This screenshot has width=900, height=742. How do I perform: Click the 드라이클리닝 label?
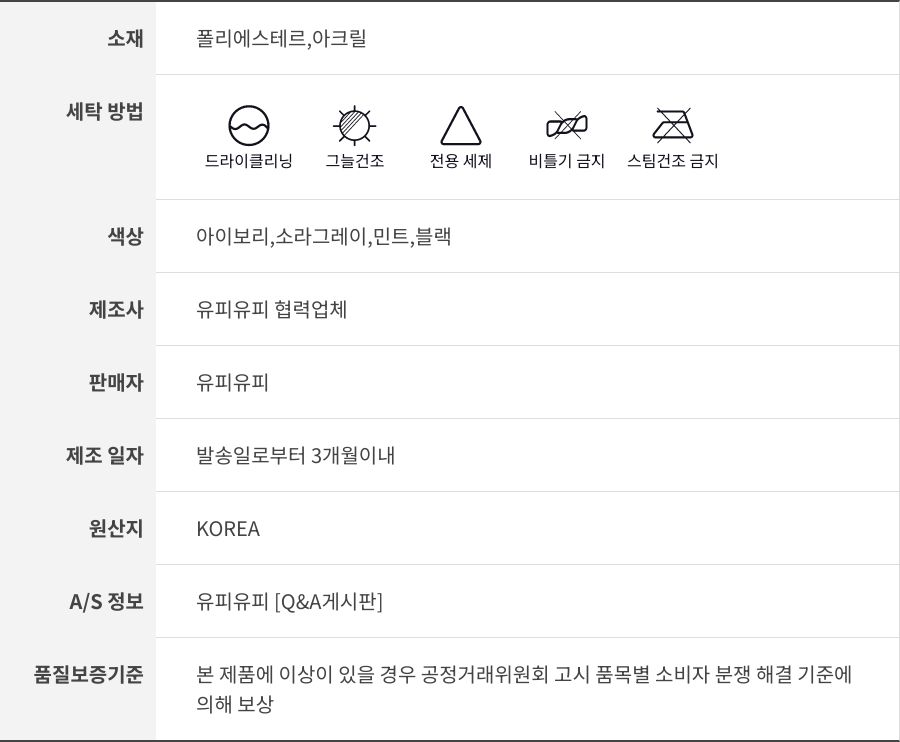(249, 161)
